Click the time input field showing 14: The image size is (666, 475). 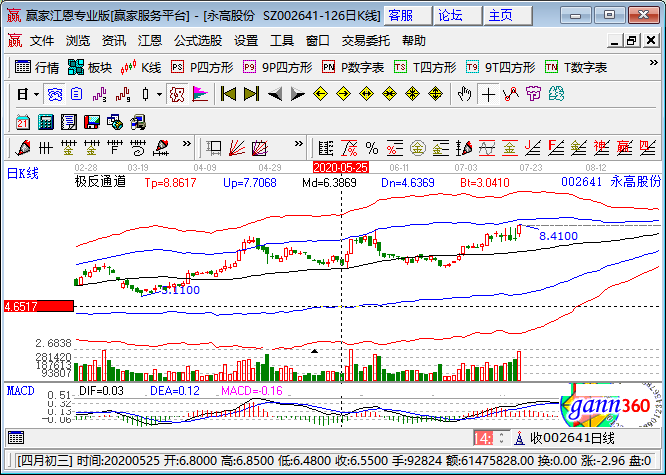click(484, 438)
